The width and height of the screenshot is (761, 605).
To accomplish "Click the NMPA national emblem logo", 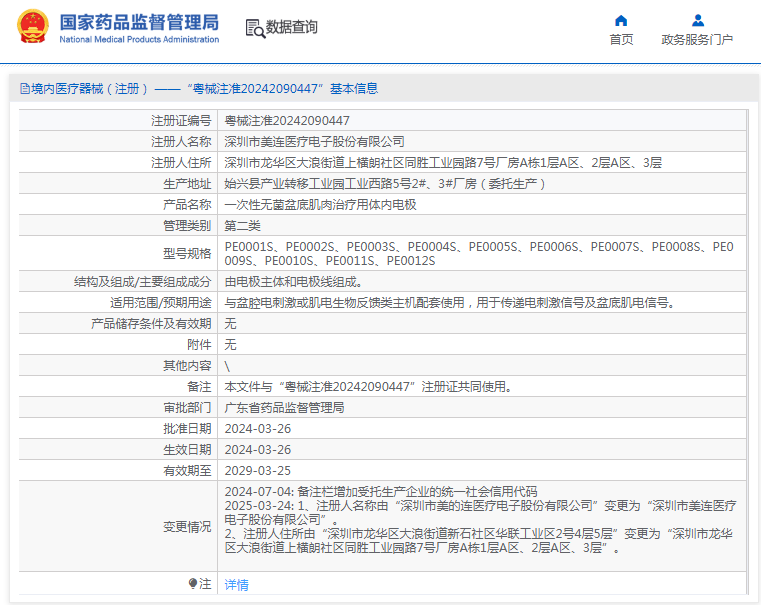I will pyautogui.click(x=31, y=27).
